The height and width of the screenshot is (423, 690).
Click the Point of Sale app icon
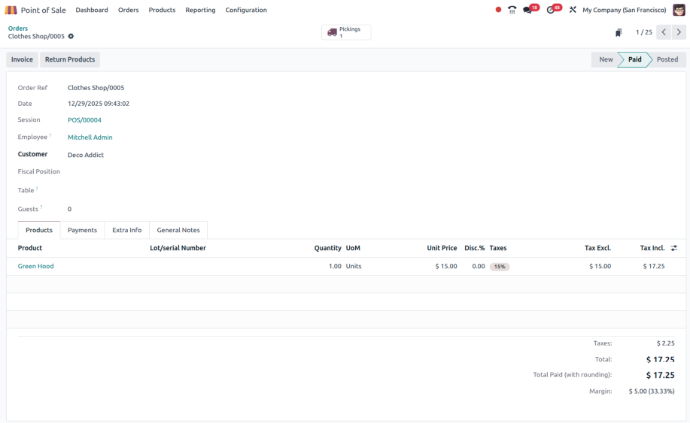pos(11,10)
